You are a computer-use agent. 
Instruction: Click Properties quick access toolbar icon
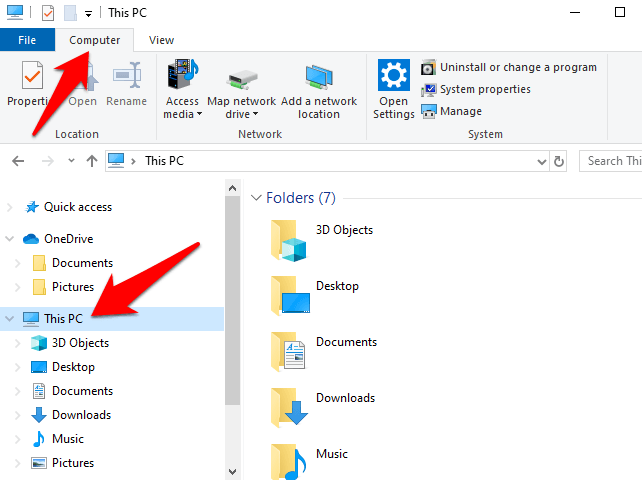pyautogui.click(x=48, y=13)
